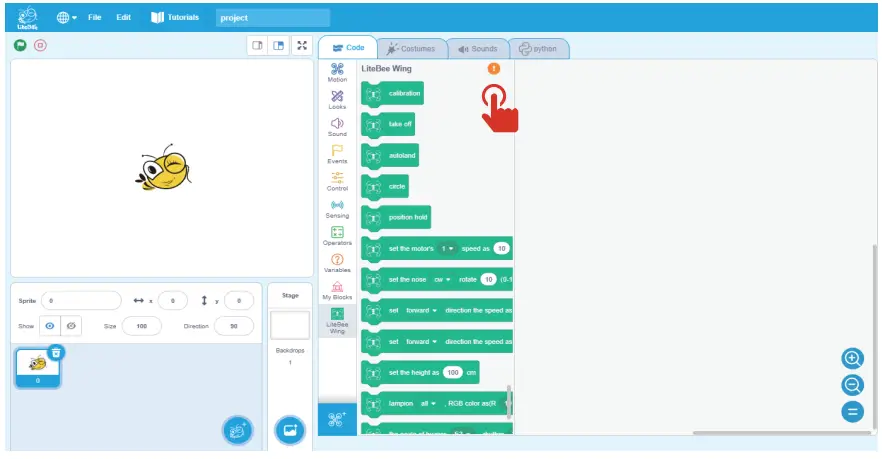Click the workspace vertical scrollbar
The image size is (882, 459).
pos(875,338)
